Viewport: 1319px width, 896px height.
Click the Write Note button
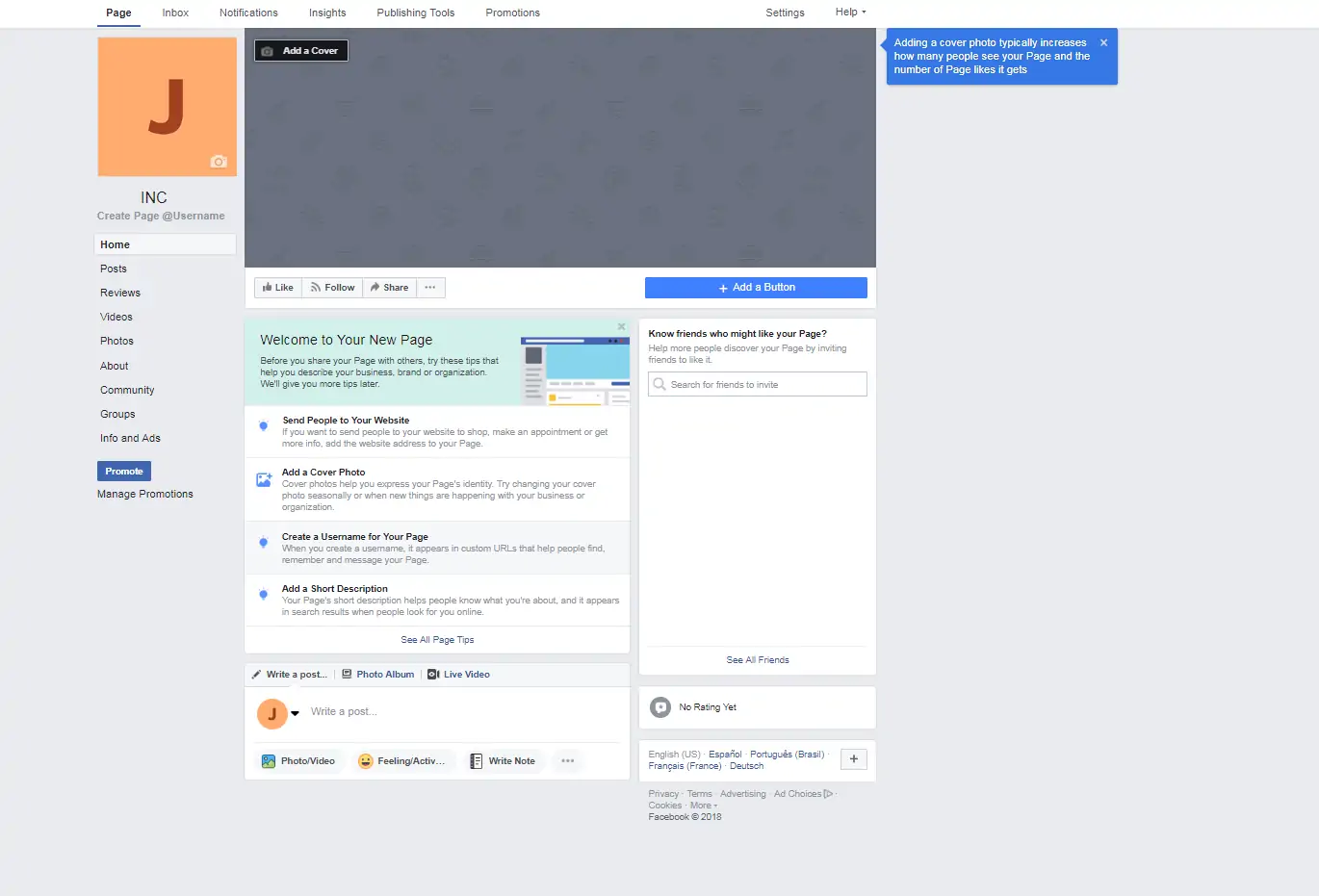(x=503, y=761)
